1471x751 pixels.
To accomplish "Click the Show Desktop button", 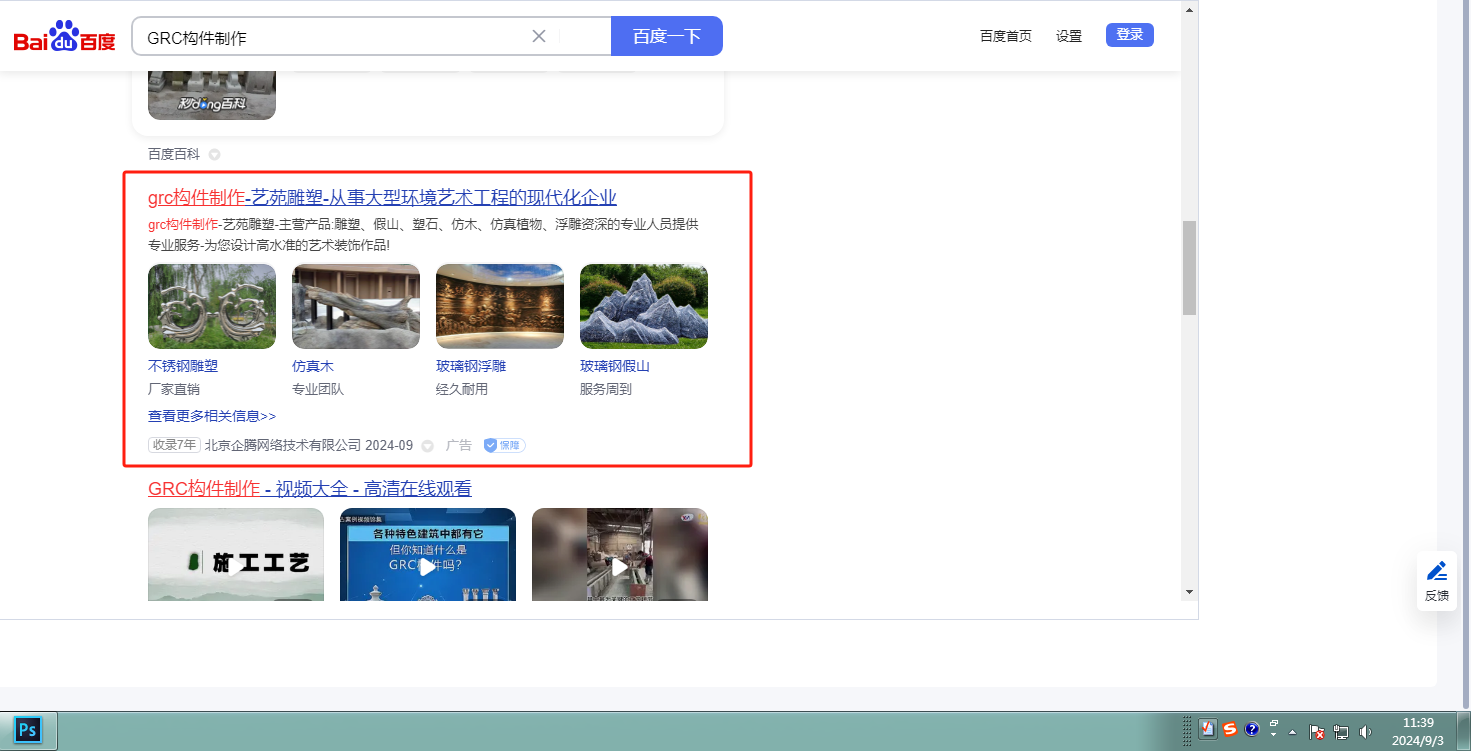I will [x=1463, y=730].
